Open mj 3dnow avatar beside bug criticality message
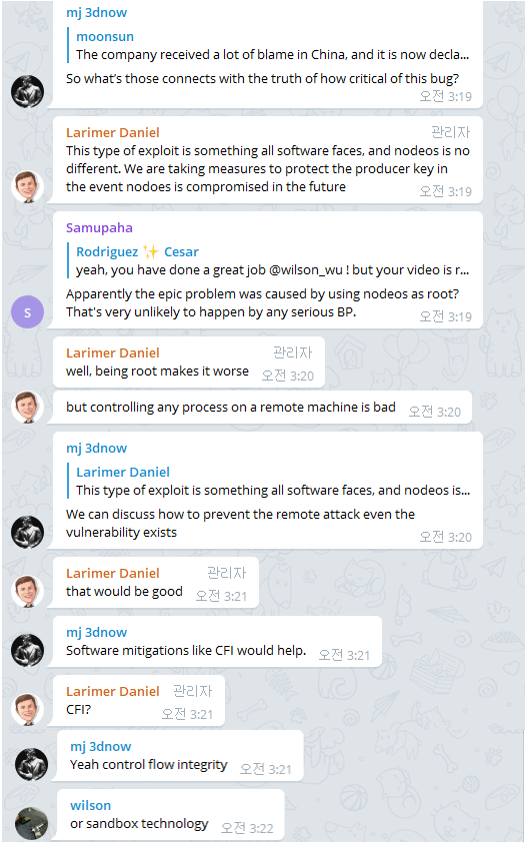 27,92
